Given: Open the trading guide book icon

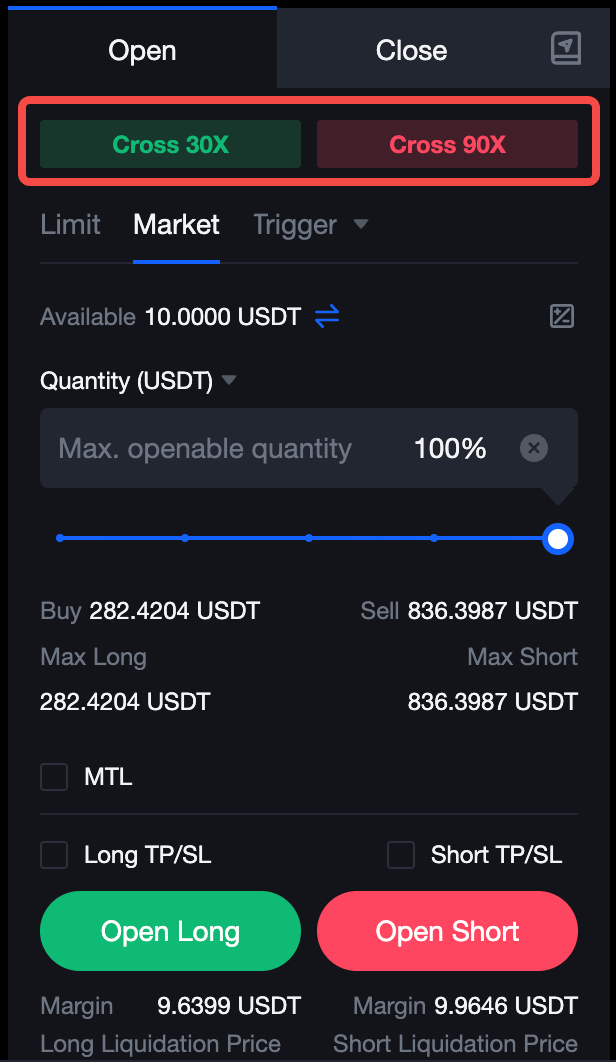Looking at the screenshot, I should (566, 48).
